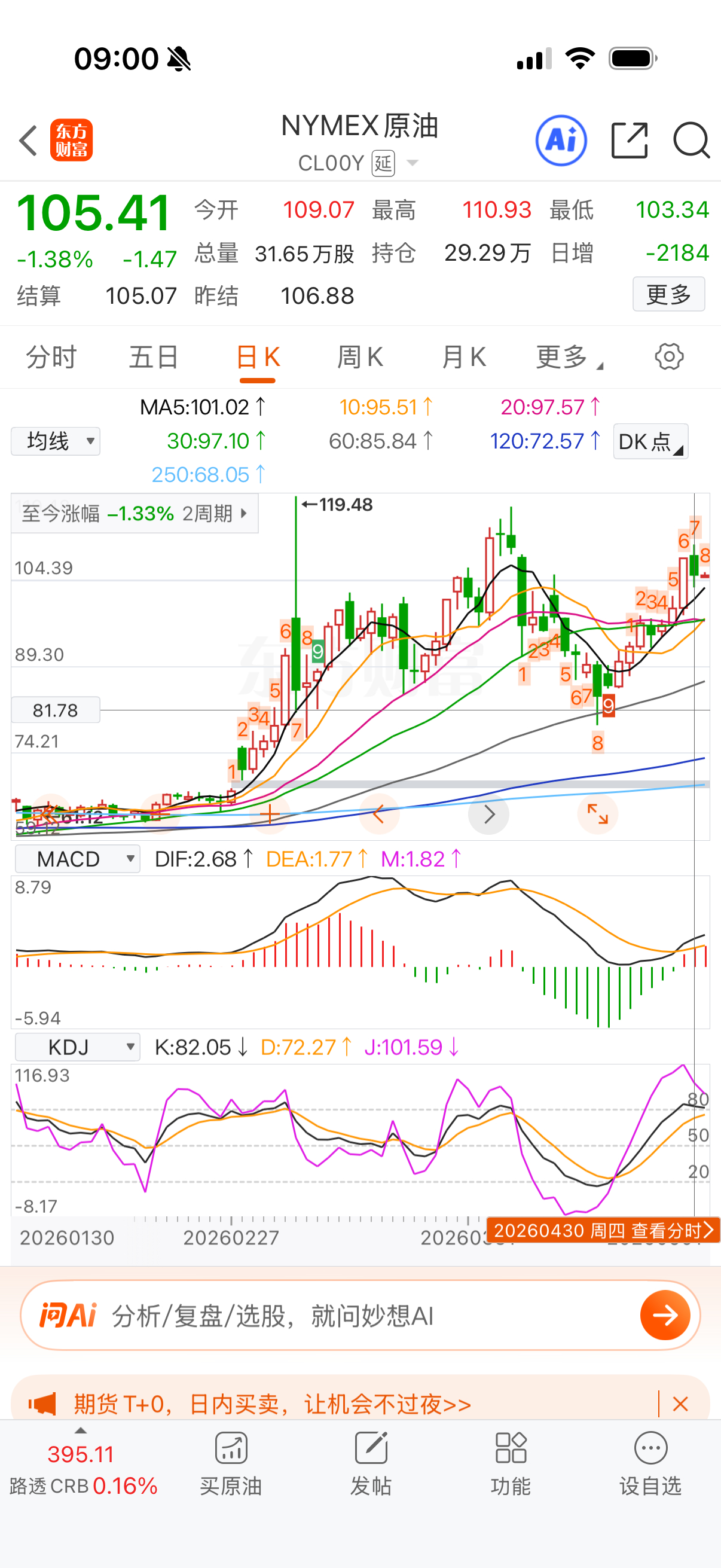The image size is (721, 1568).
Task: Tap the DEA:1.77 value
Action: 317,859
